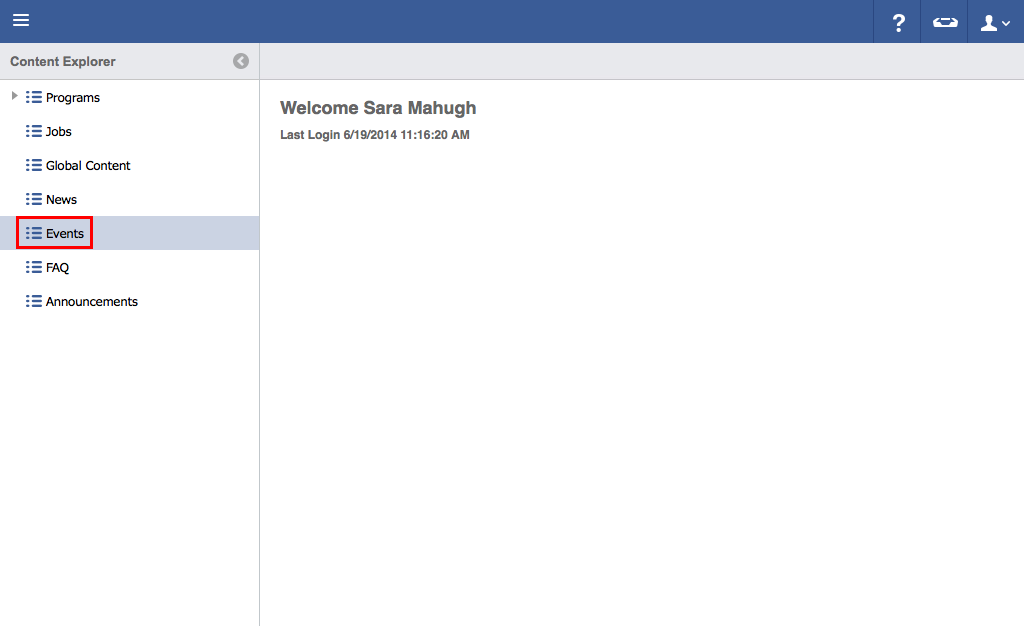Open the help question mark icon
This screenshot has width=1024, height=626.
pyautogui.click(x=898, y=22)
